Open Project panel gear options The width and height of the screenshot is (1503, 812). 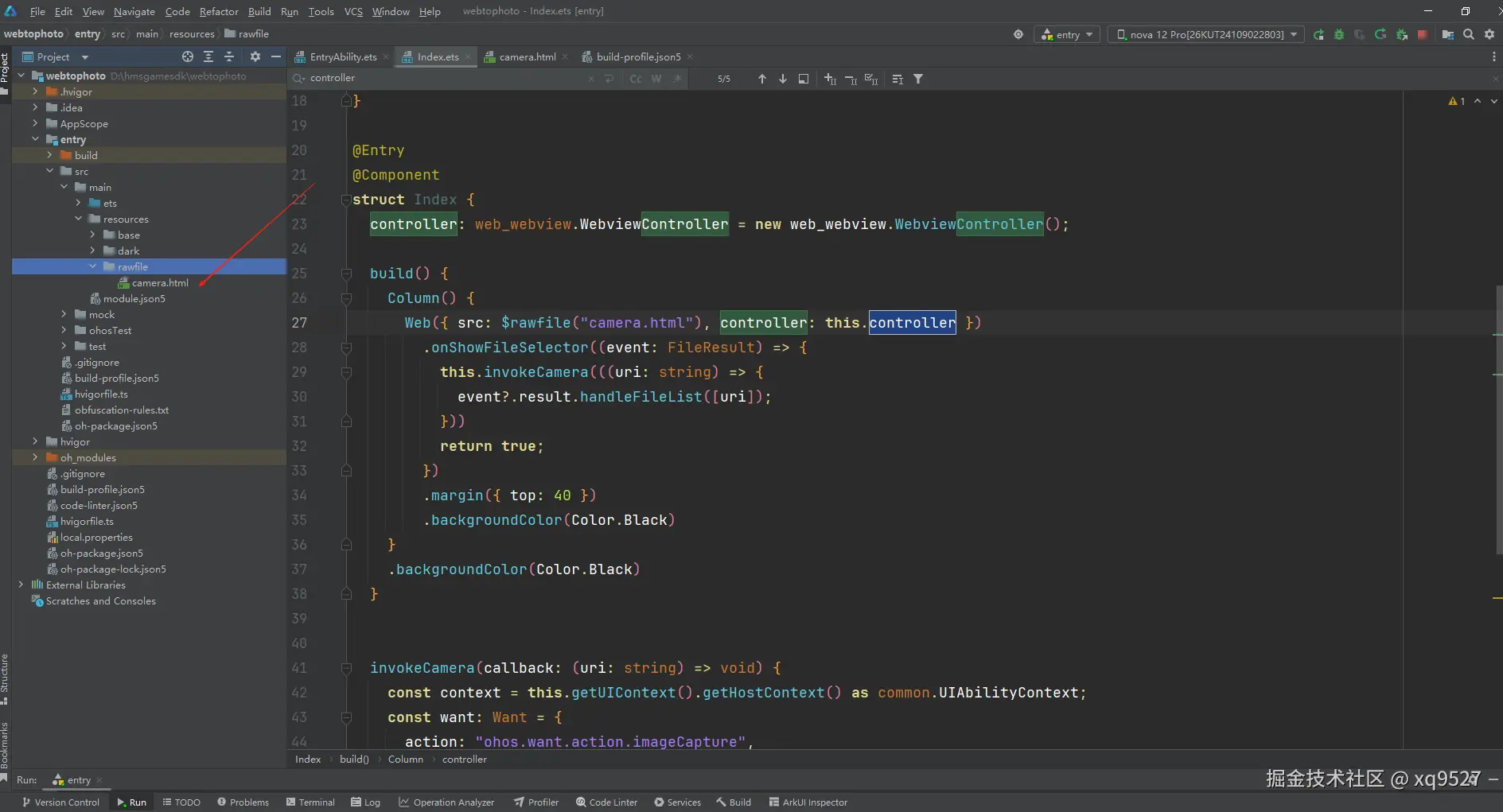click(255, 56)
